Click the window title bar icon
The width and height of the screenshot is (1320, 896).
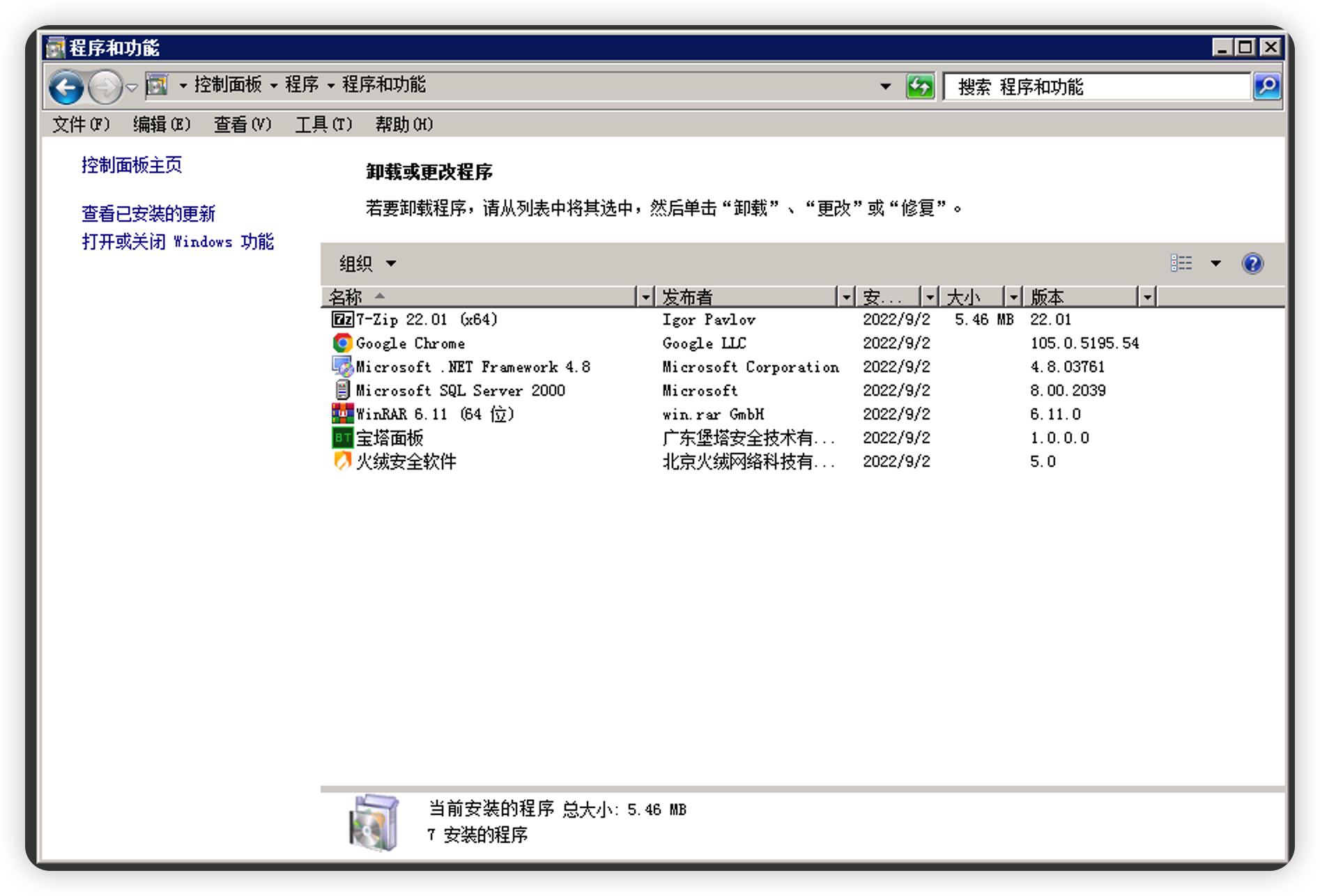(x=56, y=47)
